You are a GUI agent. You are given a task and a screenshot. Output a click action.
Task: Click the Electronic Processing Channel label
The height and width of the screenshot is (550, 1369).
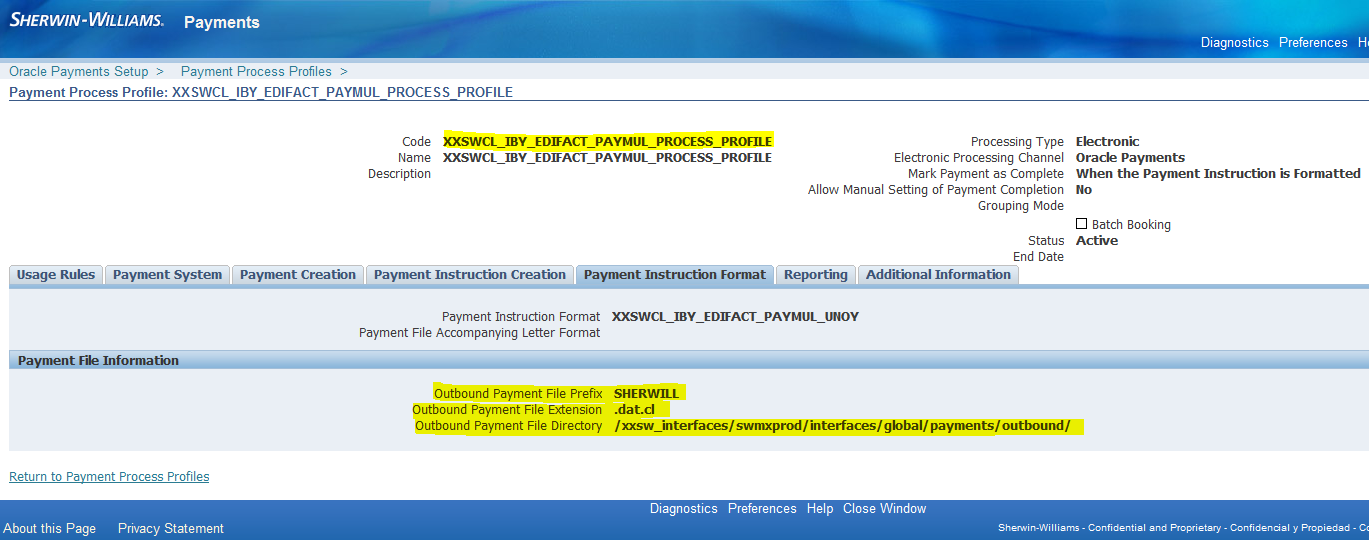[979, 158]
